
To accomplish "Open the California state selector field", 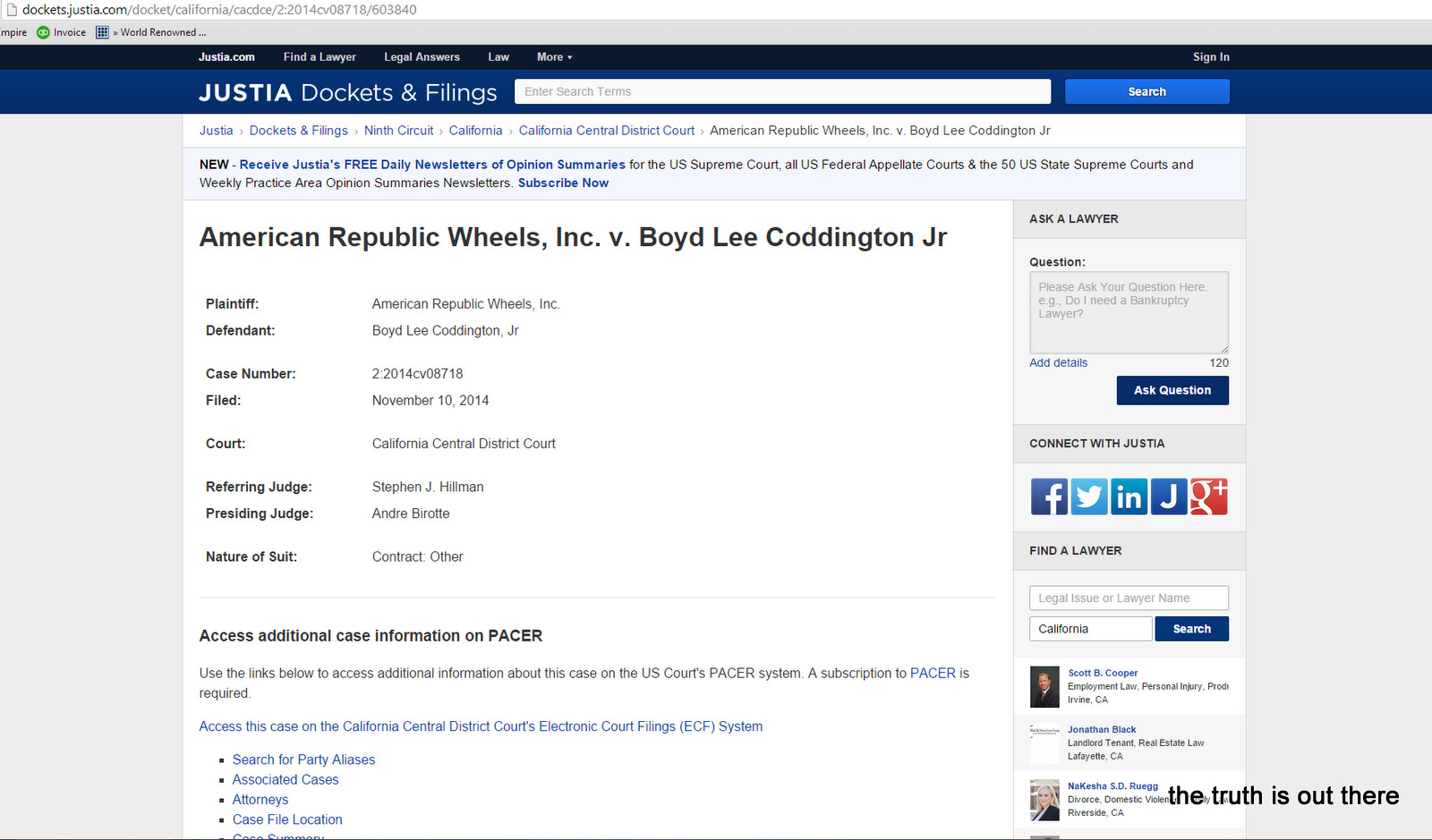I will pos(1090,629).
